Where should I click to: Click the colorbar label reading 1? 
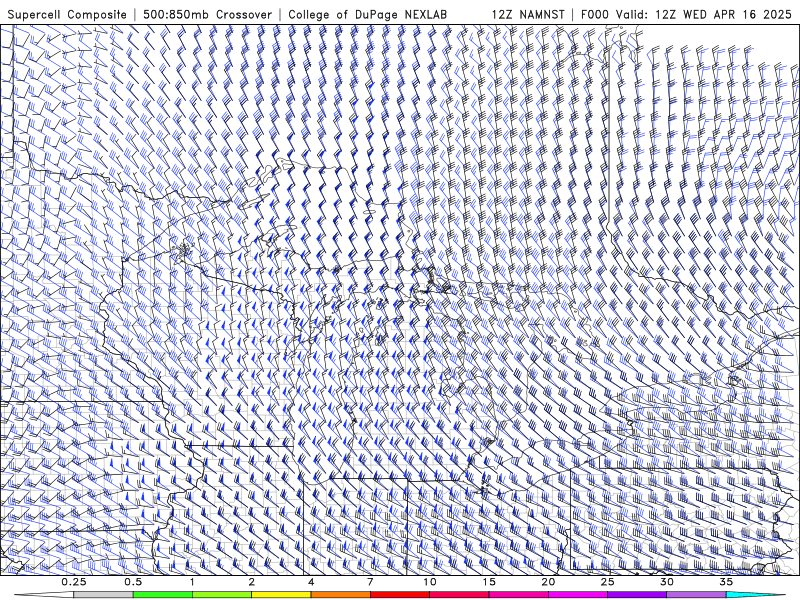tap(192, 582)
